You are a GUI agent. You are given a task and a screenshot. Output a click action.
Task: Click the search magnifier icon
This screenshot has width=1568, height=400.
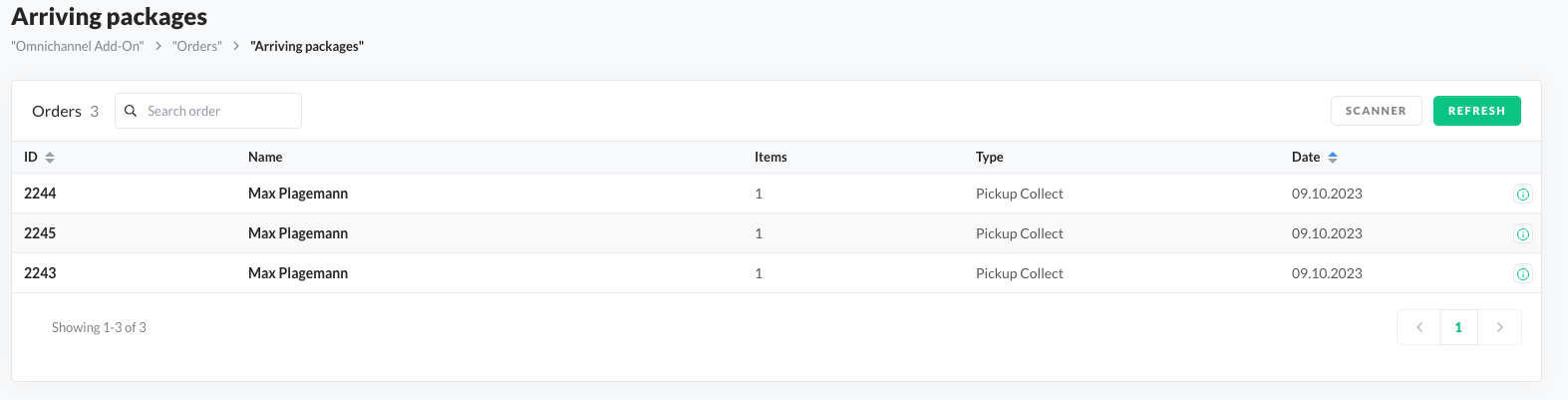(x=131, y=111)
